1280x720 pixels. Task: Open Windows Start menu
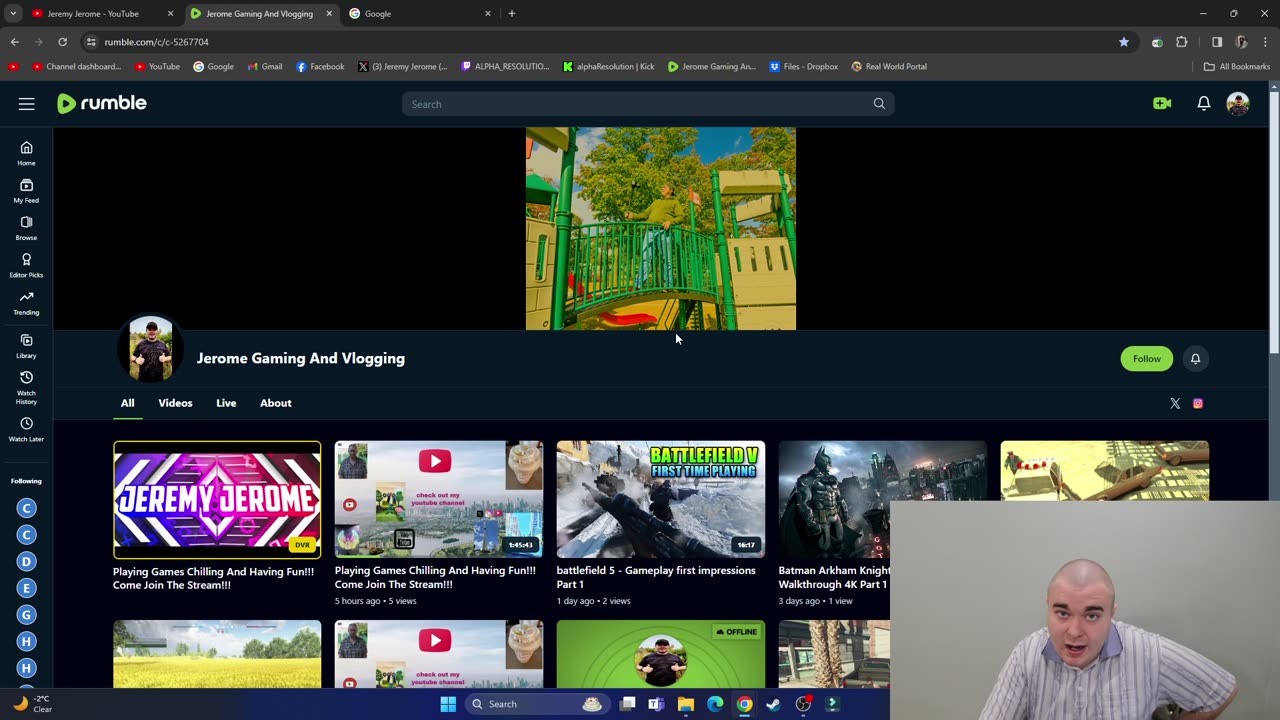coord(448,704)
